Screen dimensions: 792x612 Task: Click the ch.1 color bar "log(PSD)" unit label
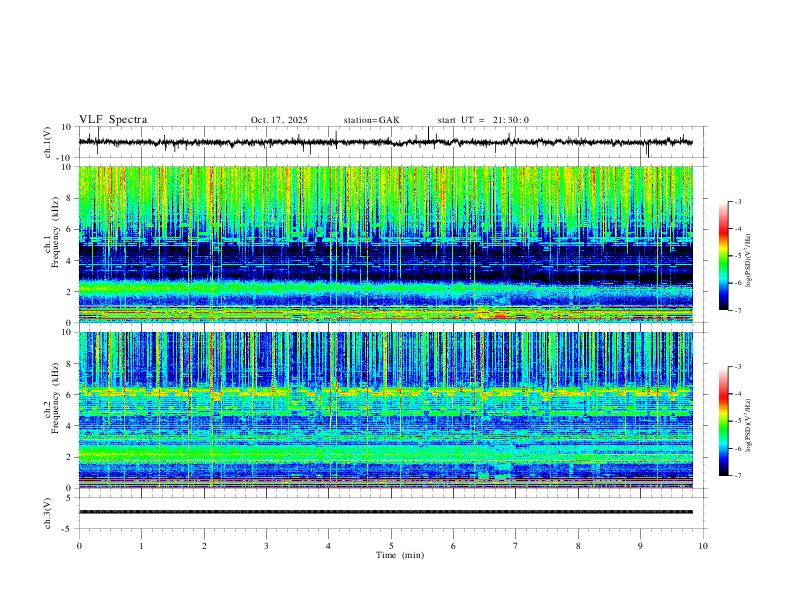[x=749, y=261]
